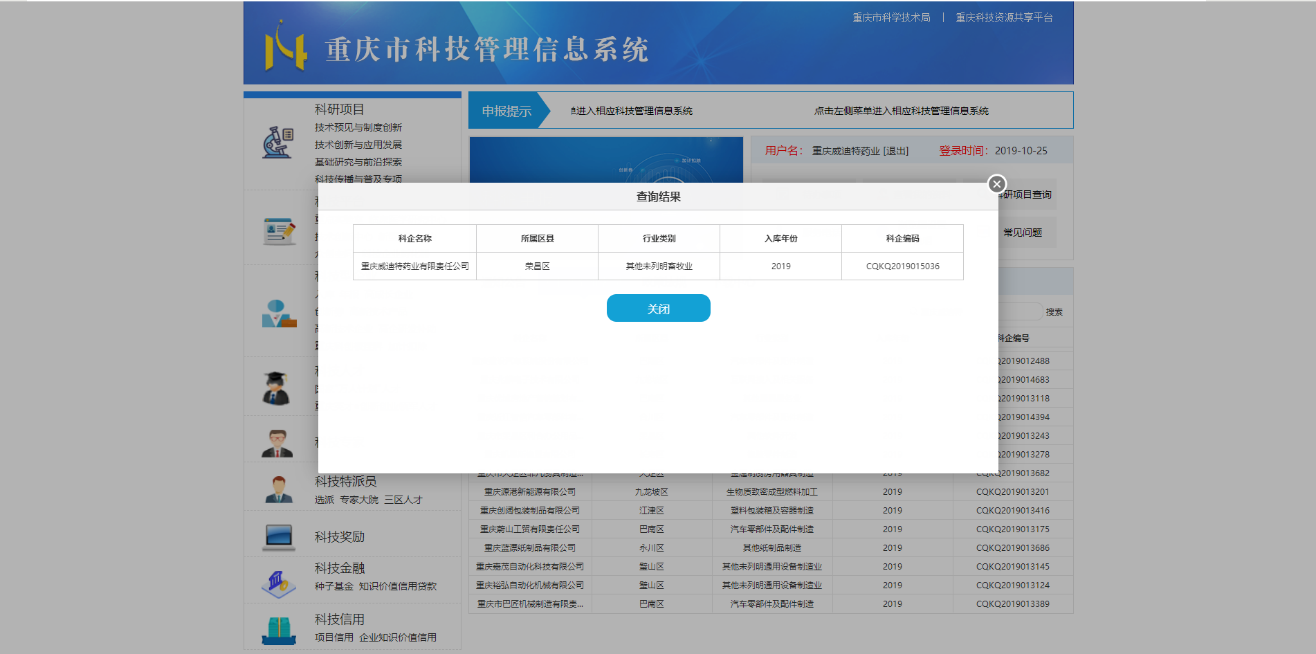The width and height of the screenshot is (1316, 654).
Task: Open 技术预见与制度创新 menu item
Action: (x=358, y=128)
